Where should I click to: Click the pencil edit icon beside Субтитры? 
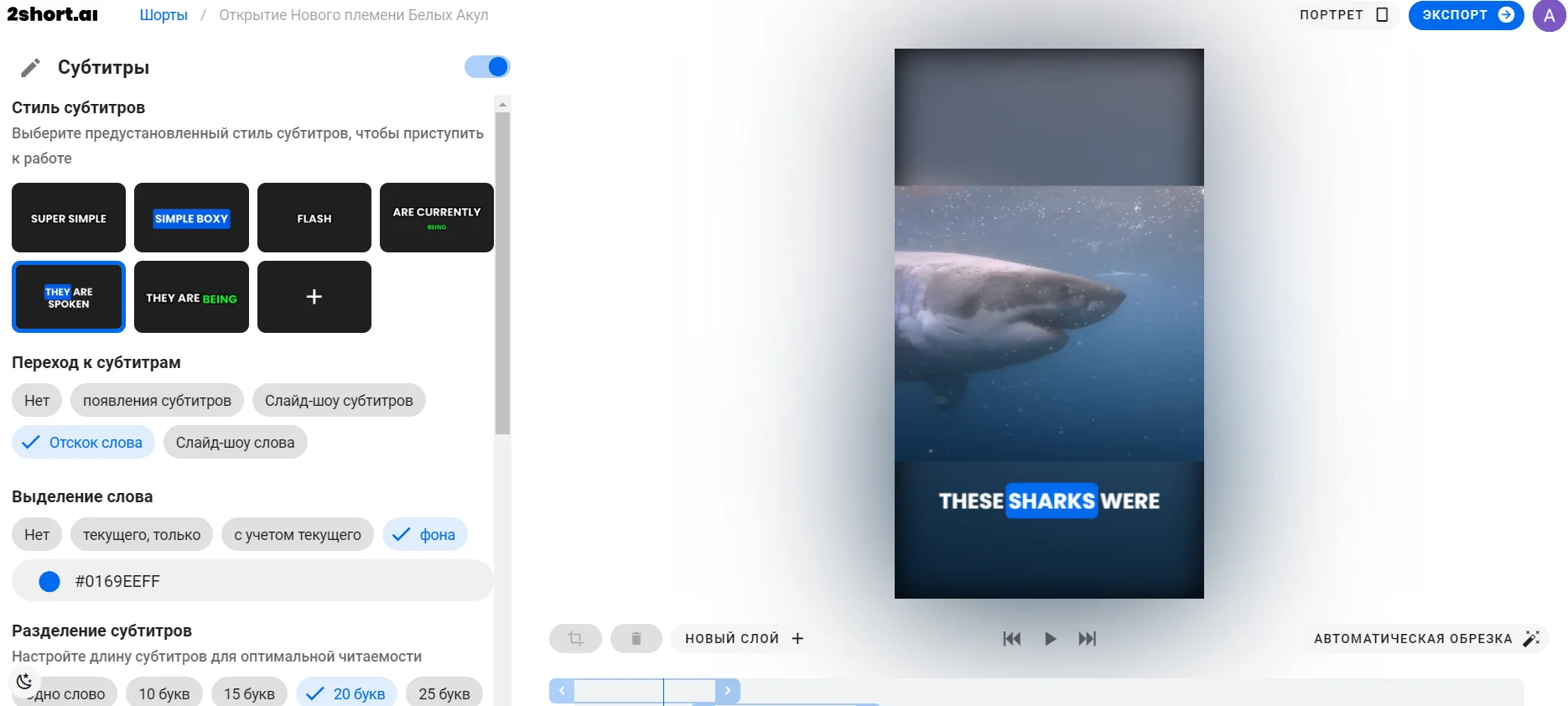click(x=30, y=68)
